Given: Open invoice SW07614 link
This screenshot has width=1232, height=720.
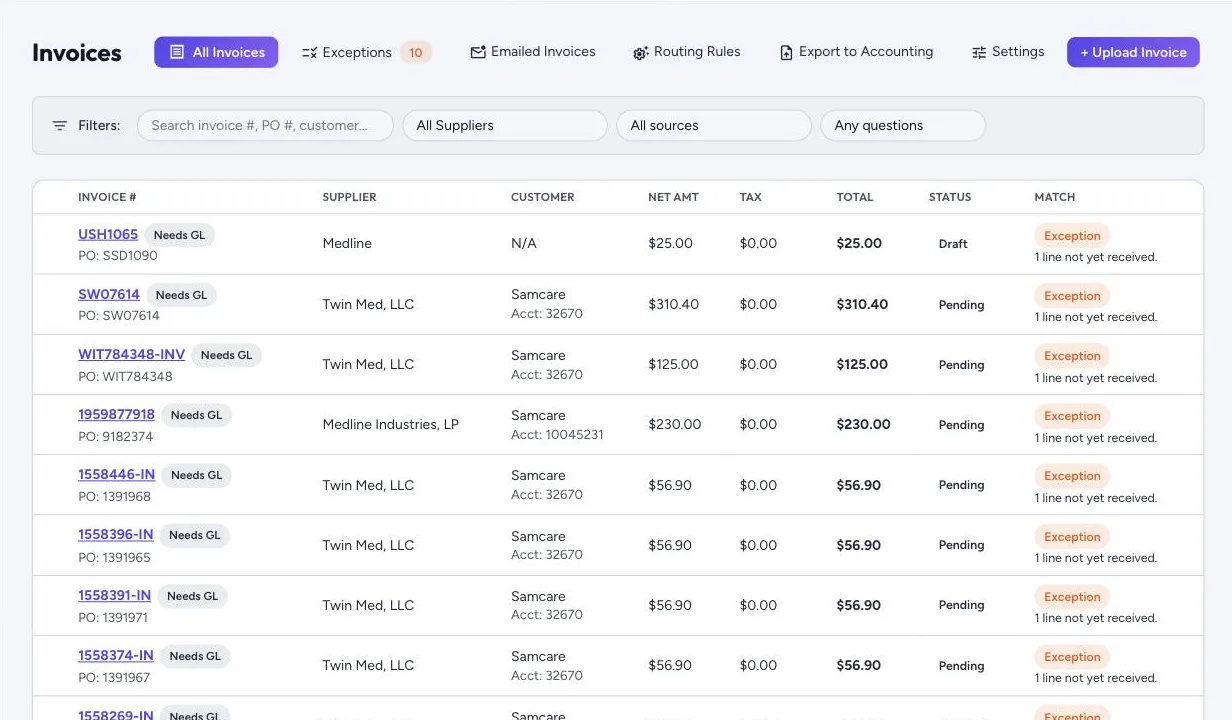Looking at the screenshot, I should point(109,294).
